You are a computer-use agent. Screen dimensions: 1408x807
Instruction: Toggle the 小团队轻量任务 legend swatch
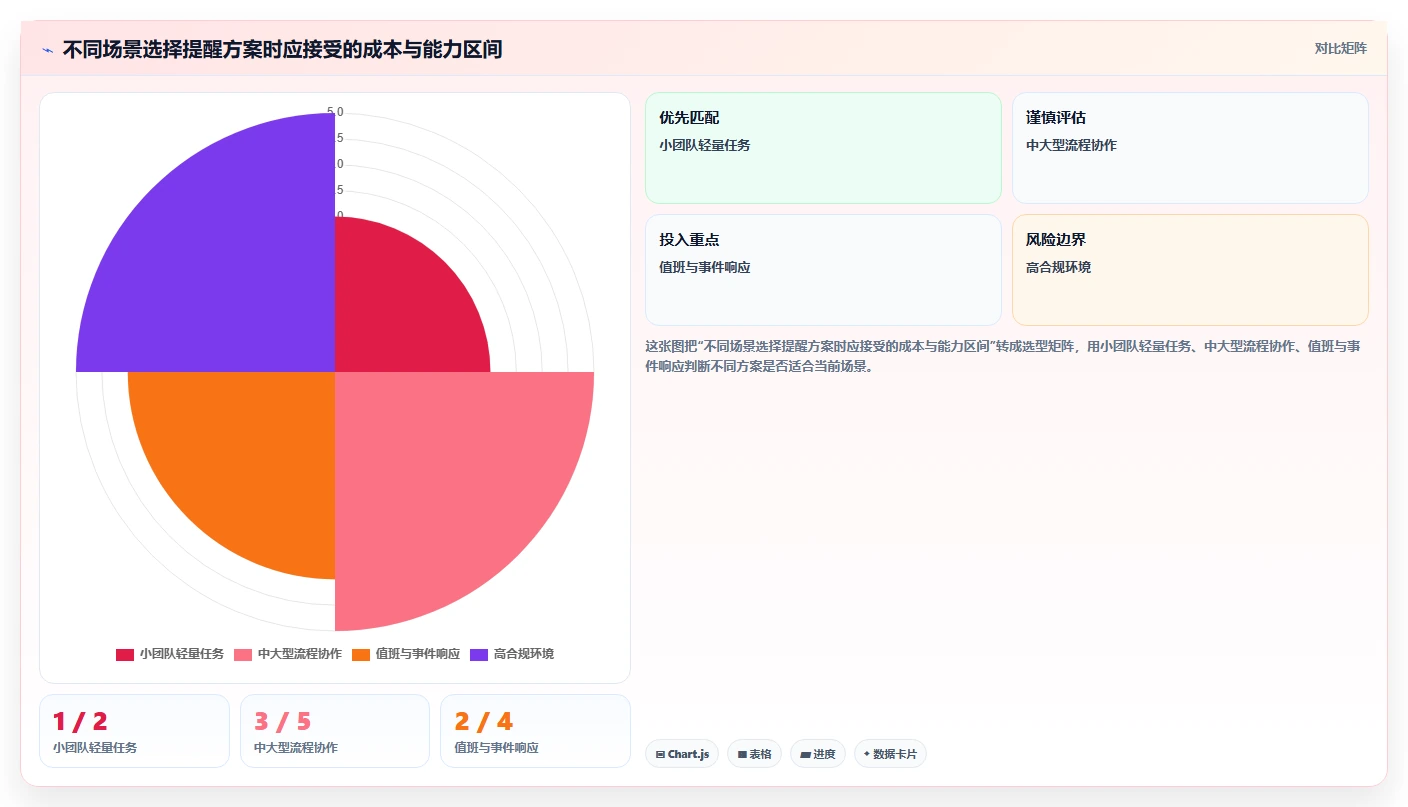[125, 655]
